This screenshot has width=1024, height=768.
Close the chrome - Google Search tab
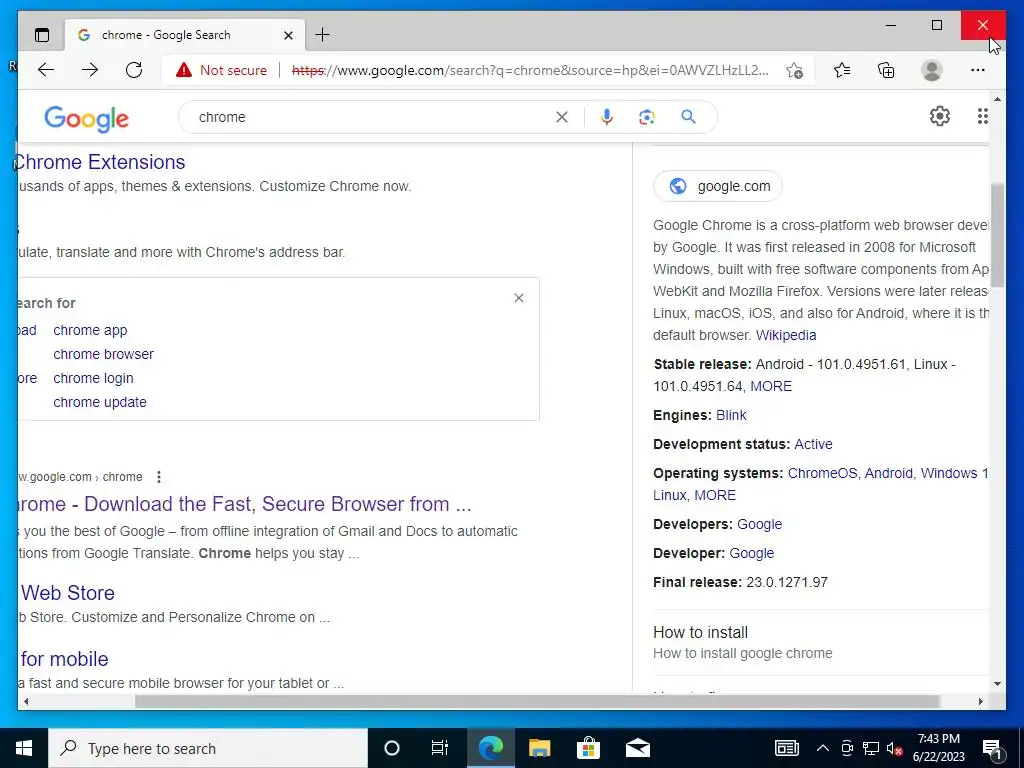click(288, 35)
